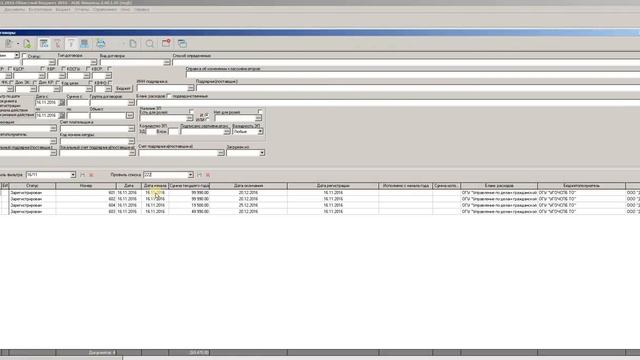Open the Объект field ellipsis button
The image size is (640, 360).
click(129, 116)
